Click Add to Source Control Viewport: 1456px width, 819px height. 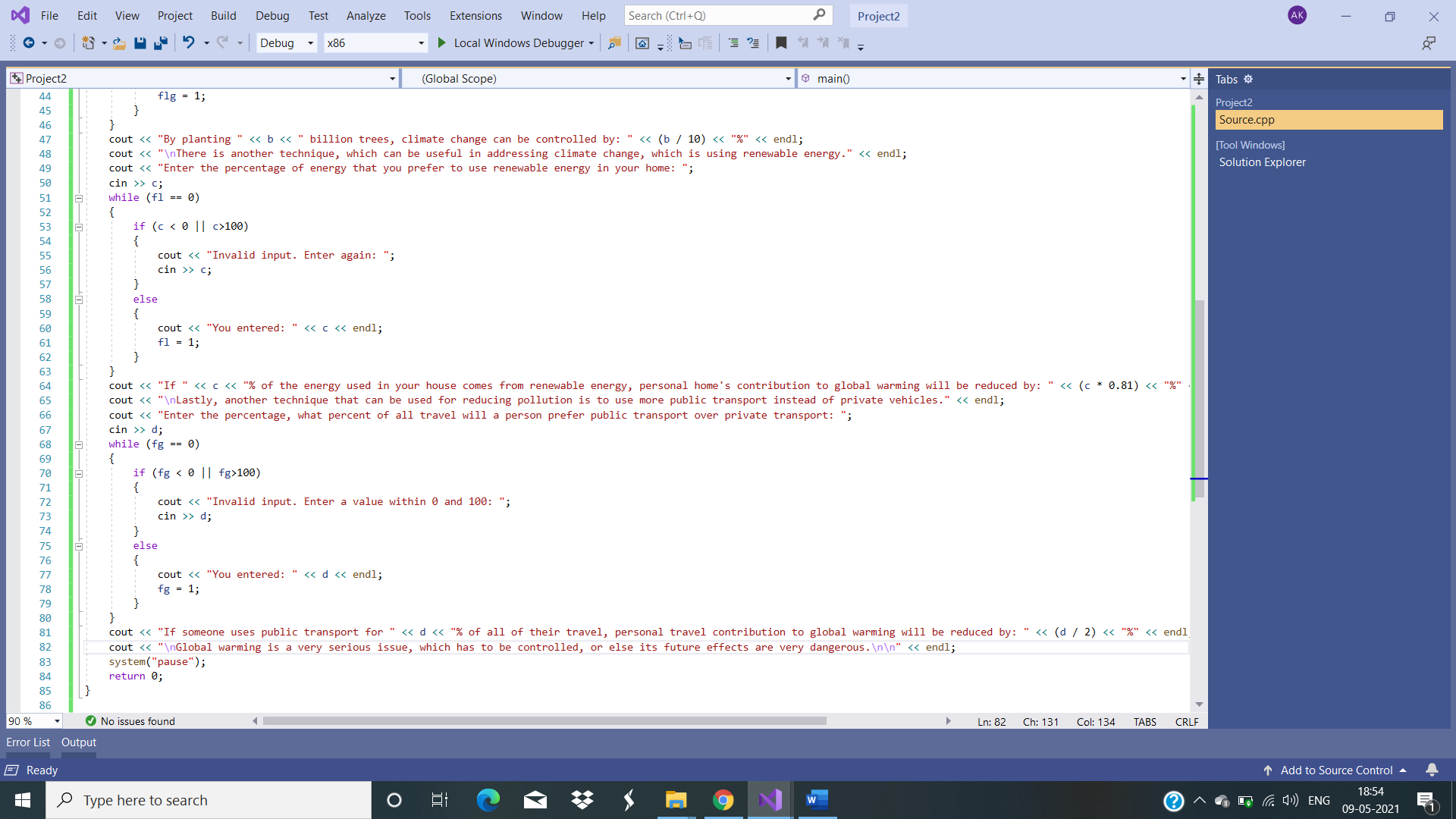tap(1336, 770)
